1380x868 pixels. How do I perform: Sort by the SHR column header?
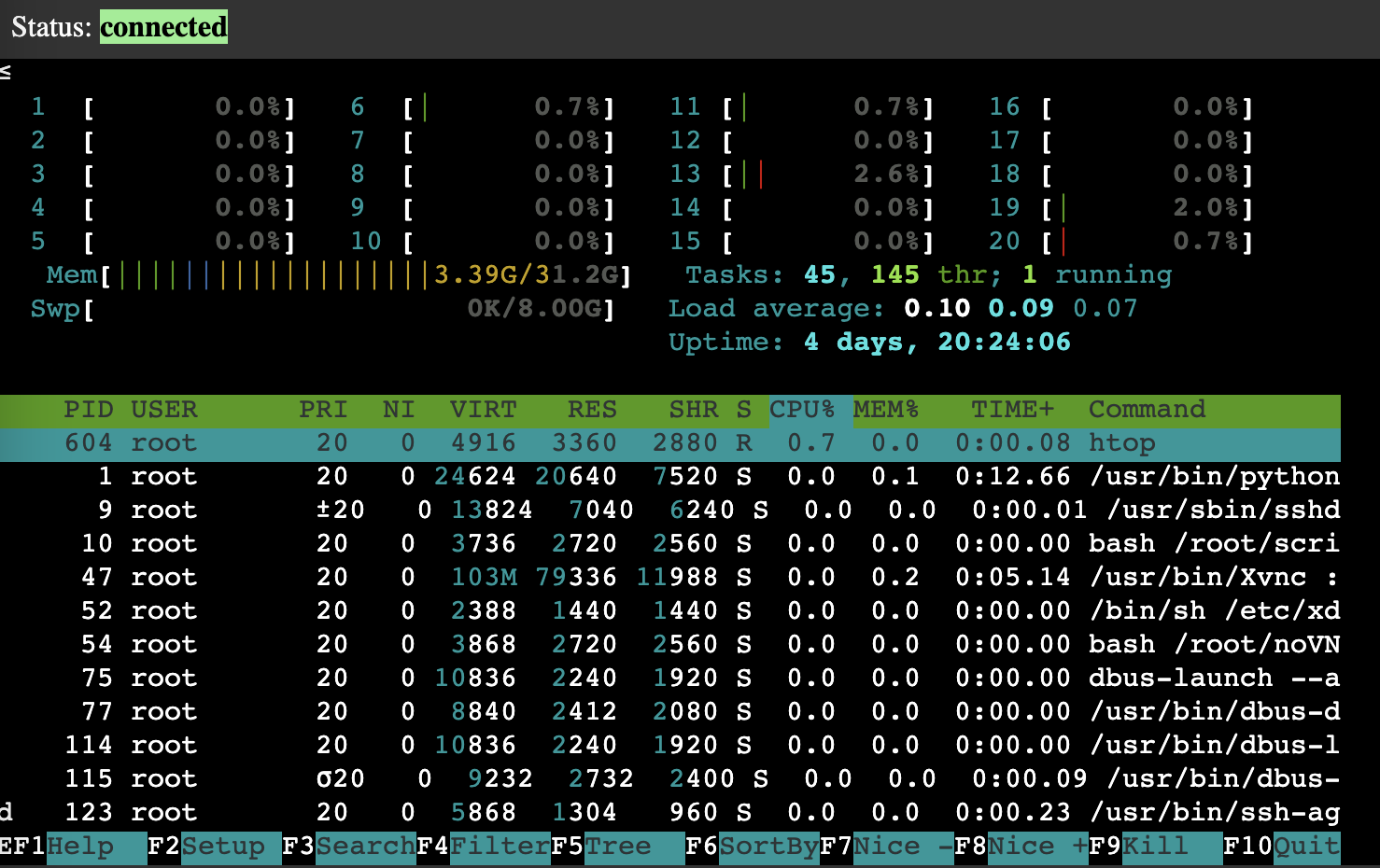(694, 410)
